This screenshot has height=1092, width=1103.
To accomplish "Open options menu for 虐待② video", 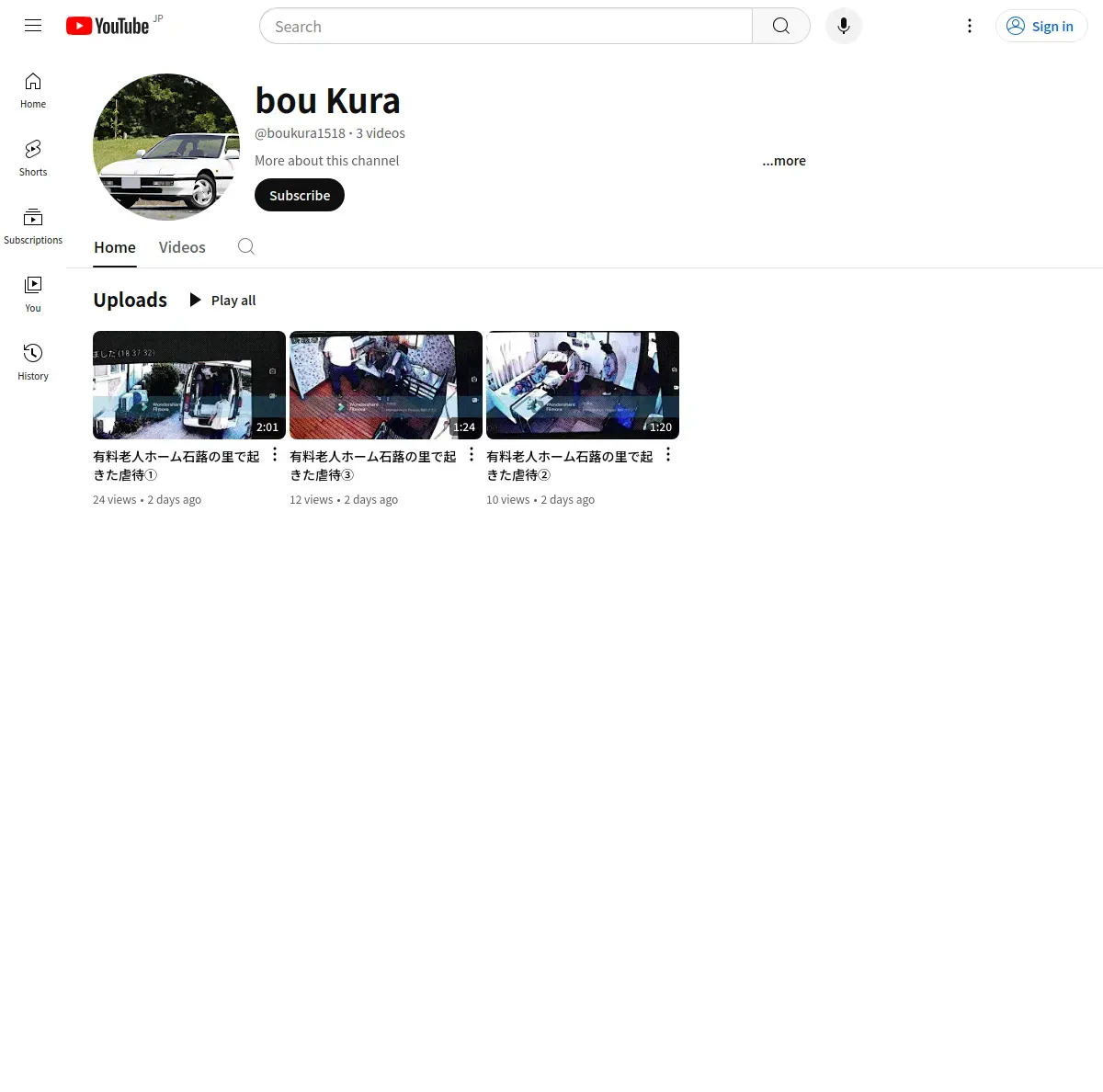I will 668,455.
